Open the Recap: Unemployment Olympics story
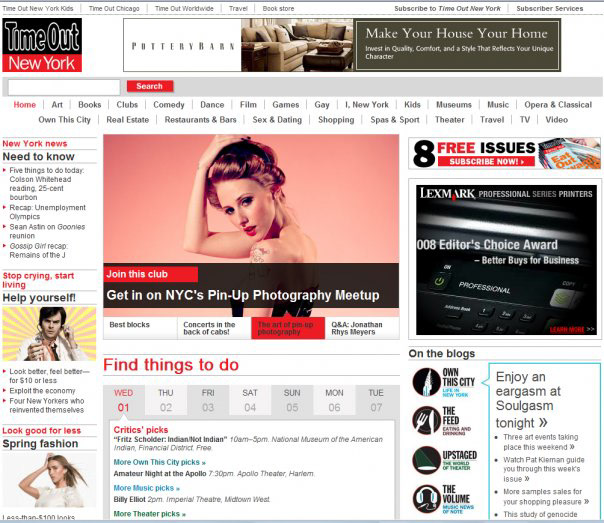 [x=47, y=212]
